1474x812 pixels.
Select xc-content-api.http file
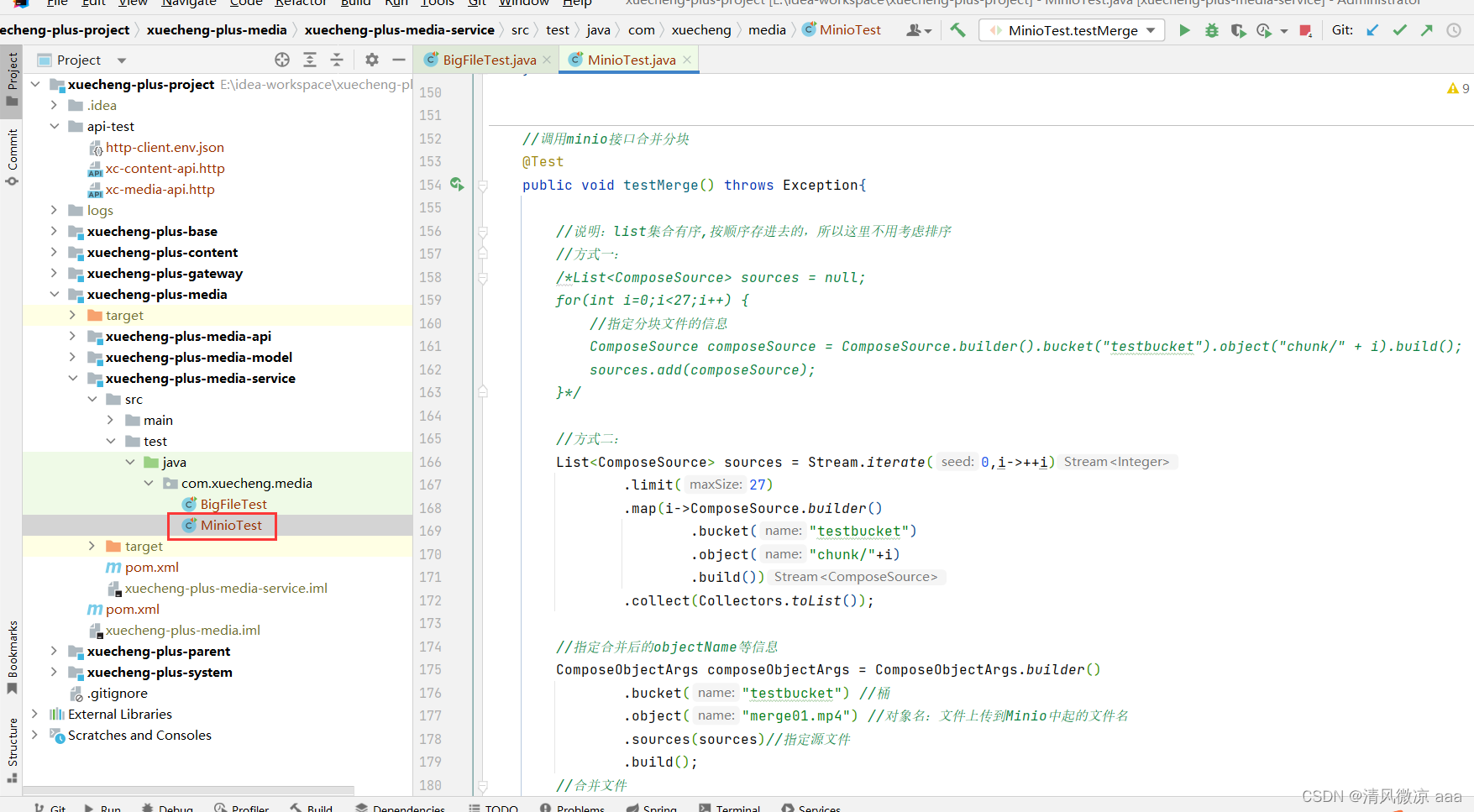pyautogui.click(x=165, y=168)
